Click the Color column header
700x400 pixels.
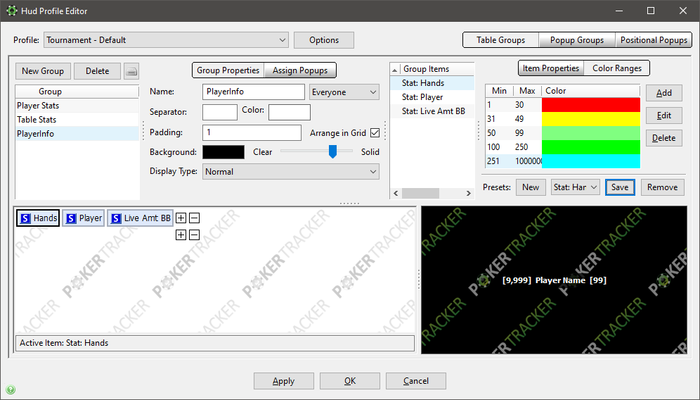(x=591, y=91)
